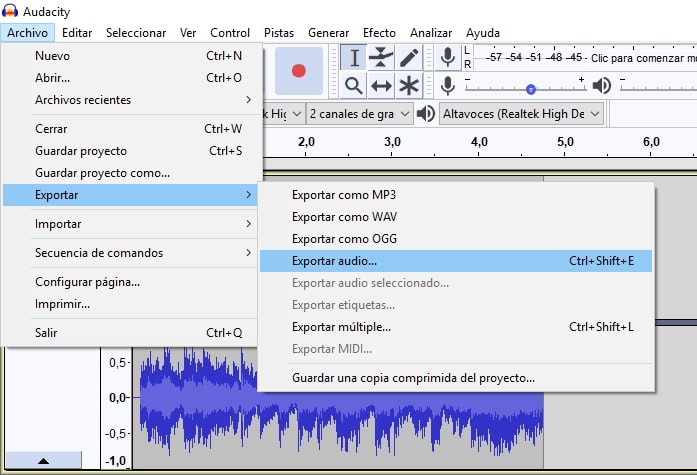
Task: Click the recording meter microphone icon
Action: pos(448,58)
